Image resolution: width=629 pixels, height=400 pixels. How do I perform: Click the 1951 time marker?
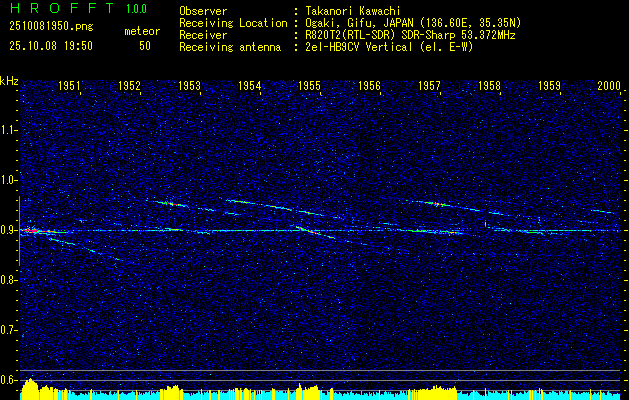(x=69, y=85)
